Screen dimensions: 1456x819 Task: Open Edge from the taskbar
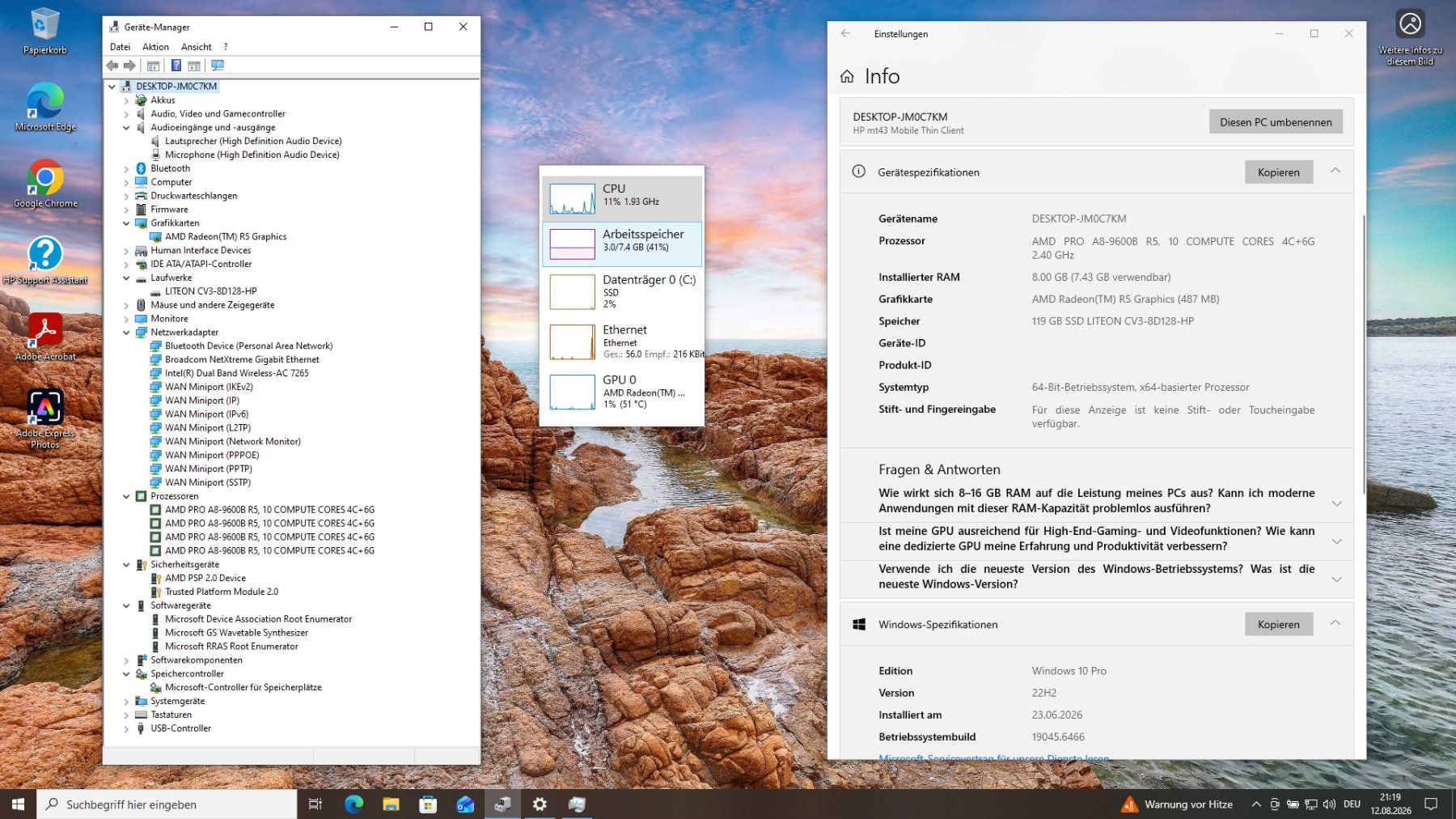(353, 804)
